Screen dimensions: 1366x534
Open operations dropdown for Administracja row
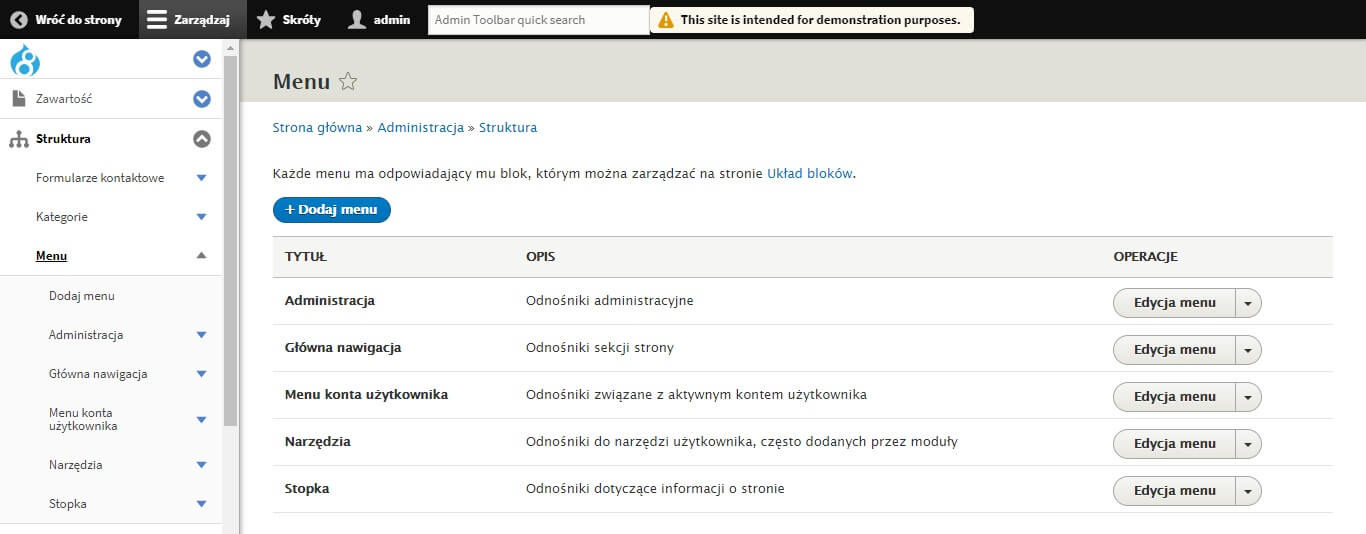tap(1249, 303)
